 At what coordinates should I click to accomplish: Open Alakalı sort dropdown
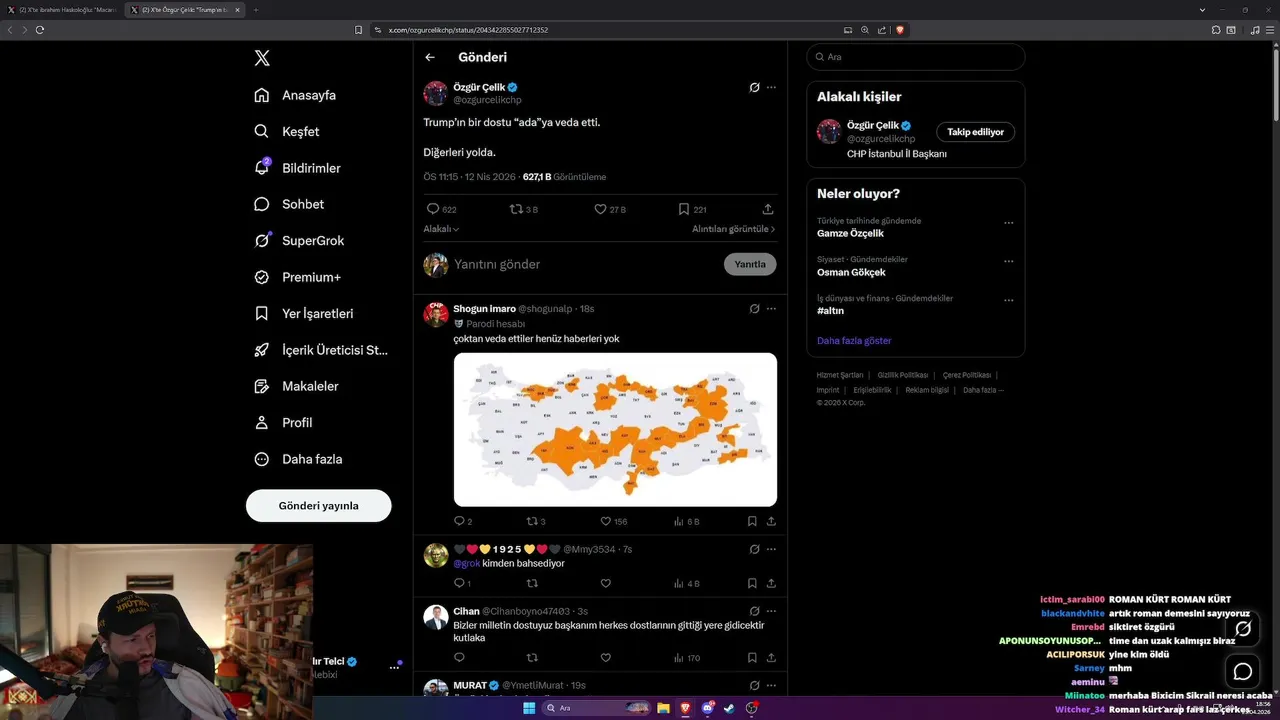pyautogui.click(x=441, y=229)
